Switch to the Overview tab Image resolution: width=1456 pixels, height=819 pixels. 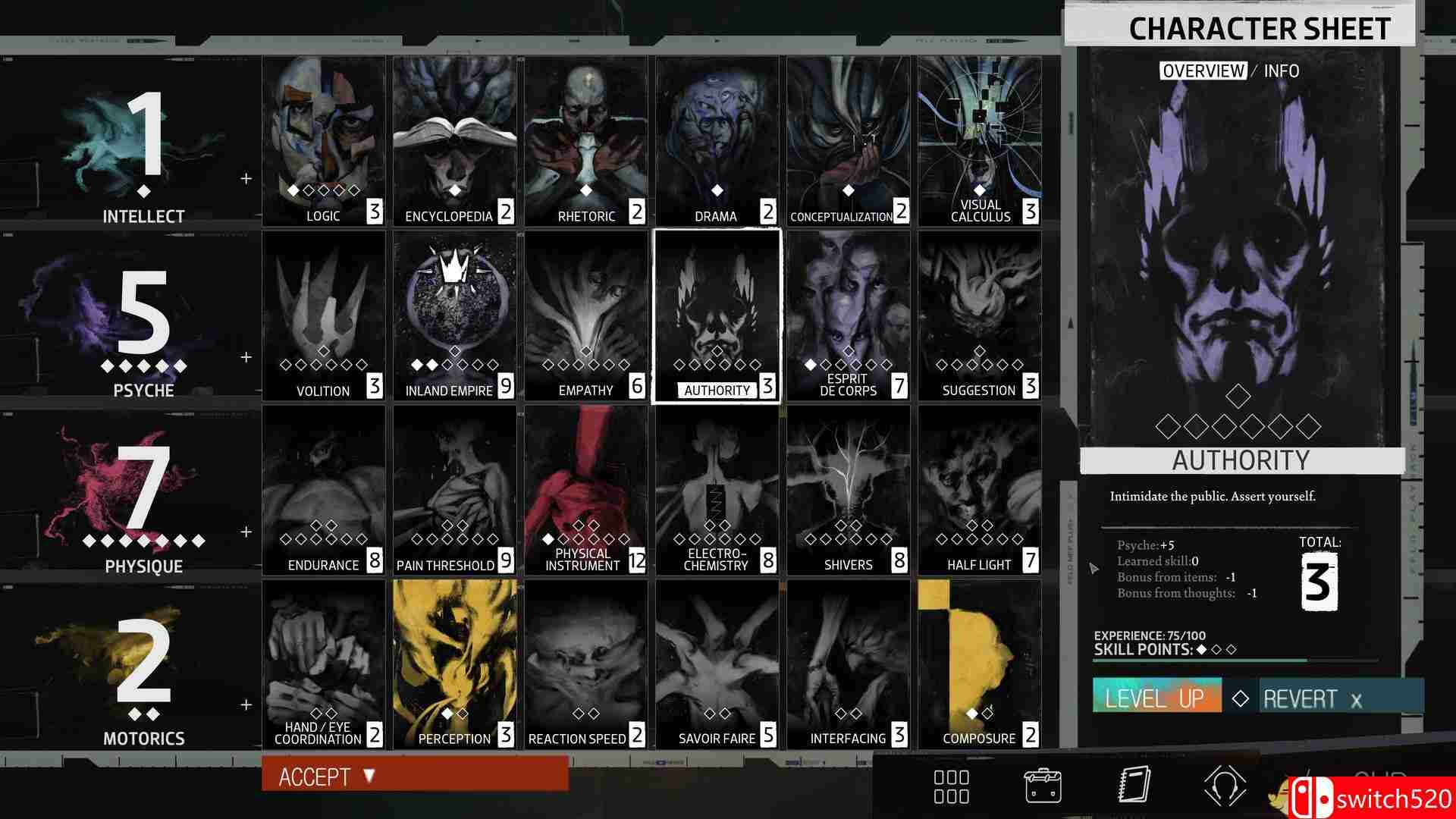point(1203,71)
